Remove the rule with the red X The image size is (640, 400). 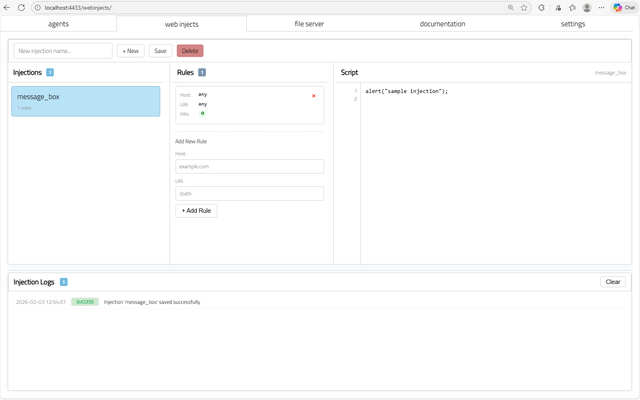(313, 96)
